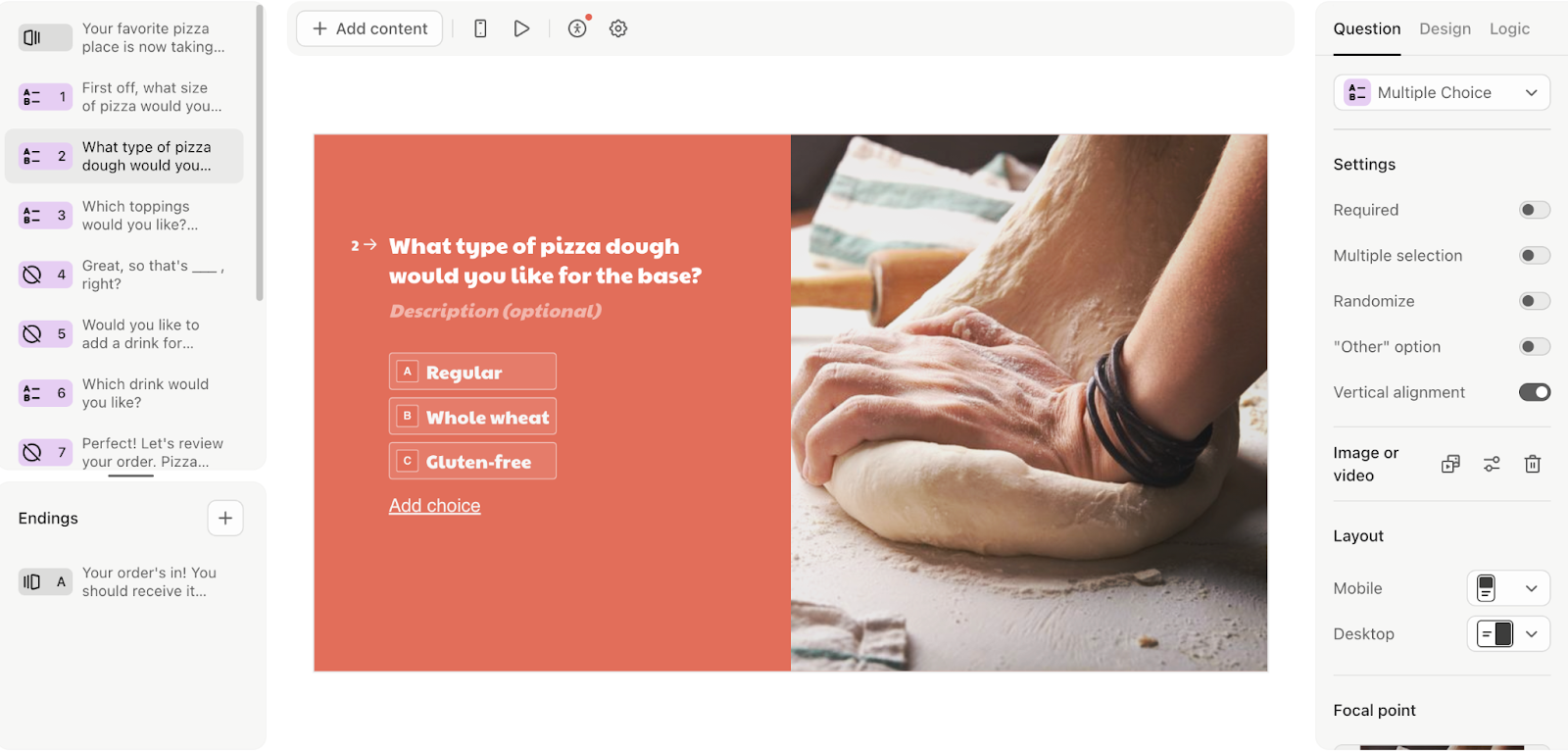This screenshot has height=751, width=1568.
Task: Click the play preview icon
Action: 521,28
